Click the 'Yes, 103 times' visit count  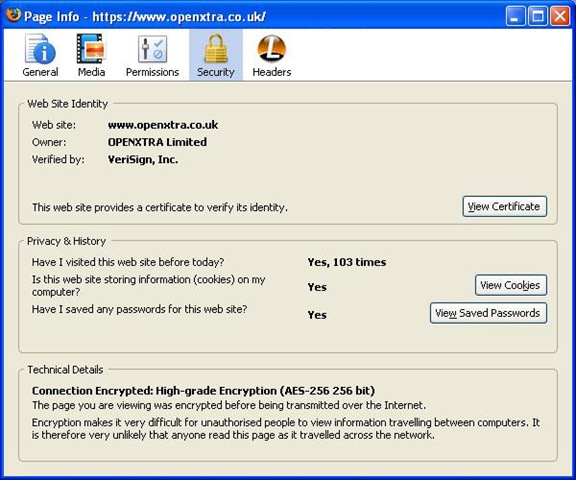[347, 262]
